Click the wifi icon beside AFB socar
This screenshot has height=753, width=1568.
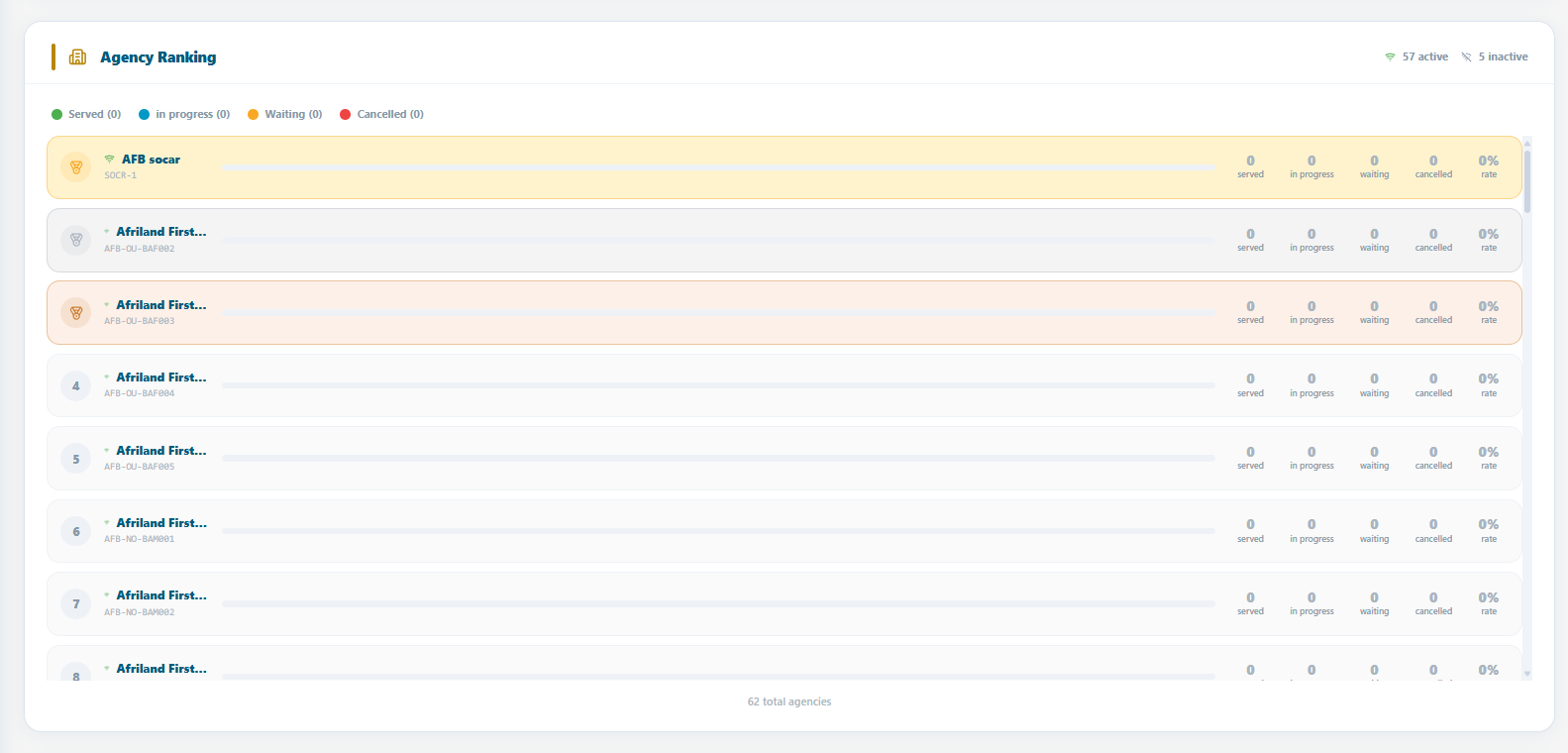coord(110,160)
